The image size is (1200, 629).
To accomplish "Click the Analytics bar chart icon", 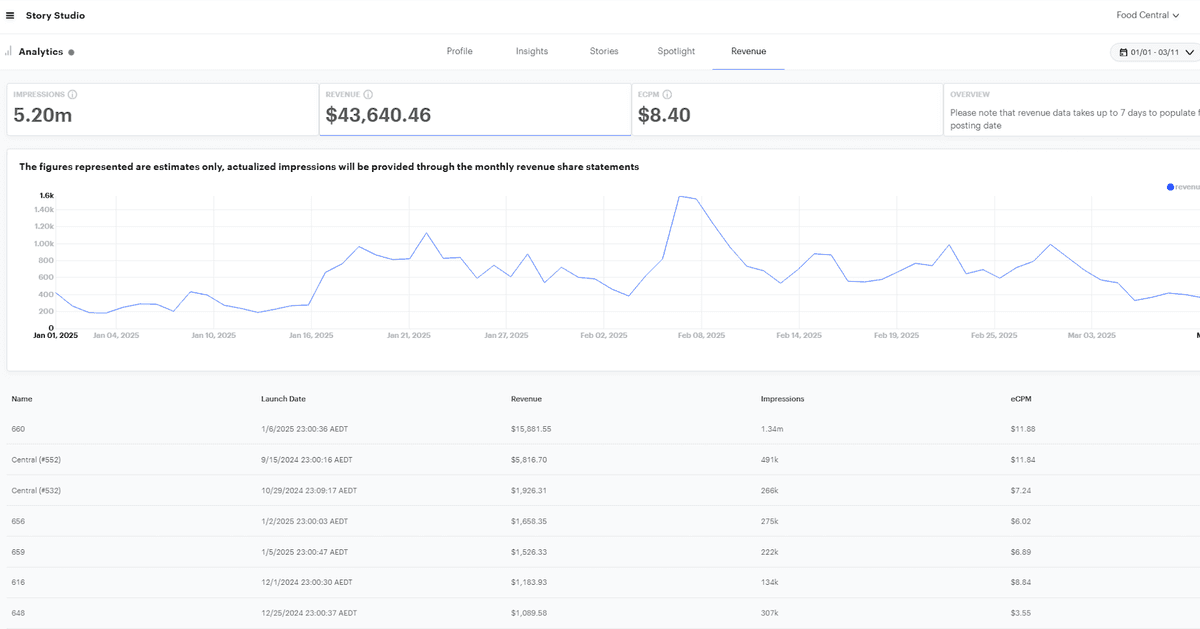I will (8, 51).
